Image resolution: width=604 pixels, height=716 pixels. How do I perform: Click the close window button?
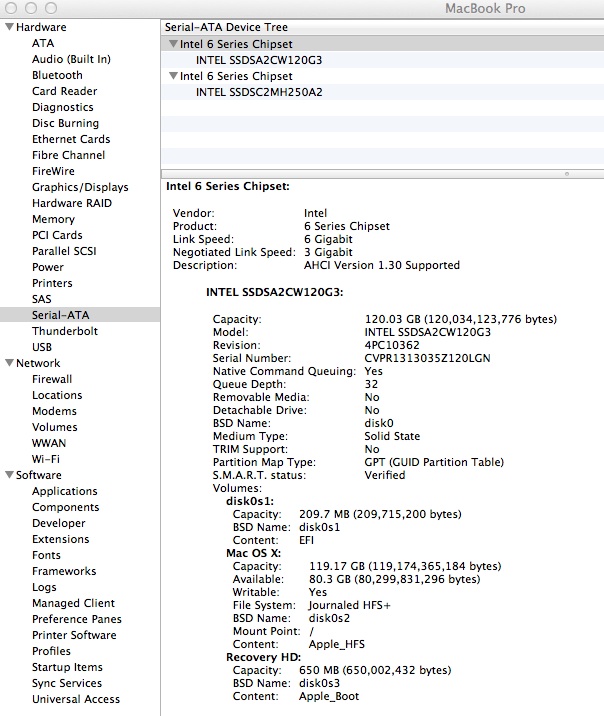(11, 8)
